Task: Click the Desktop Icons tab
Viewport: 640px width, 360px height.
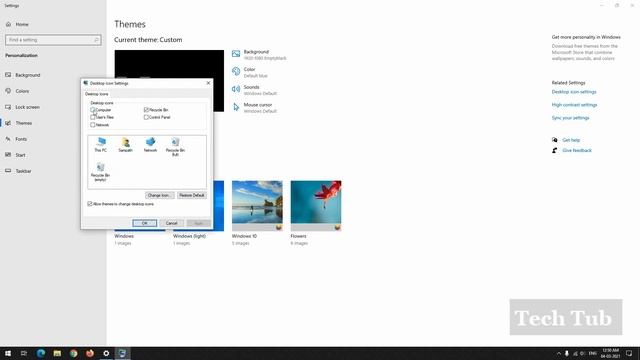Action: coord(97,94)
